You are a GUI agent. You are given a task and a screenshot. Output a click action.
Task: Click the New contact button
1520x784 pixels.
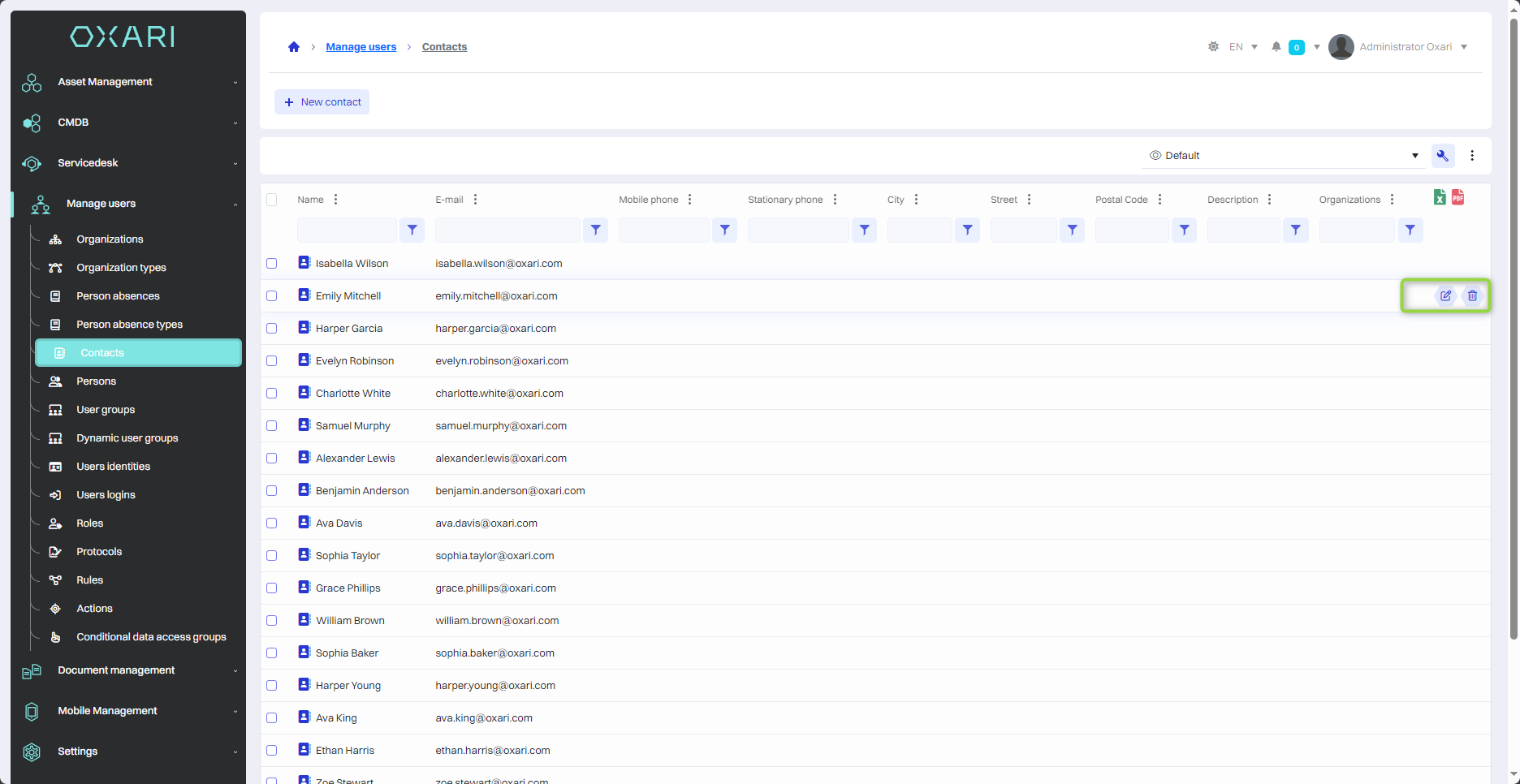click(322, 102)
